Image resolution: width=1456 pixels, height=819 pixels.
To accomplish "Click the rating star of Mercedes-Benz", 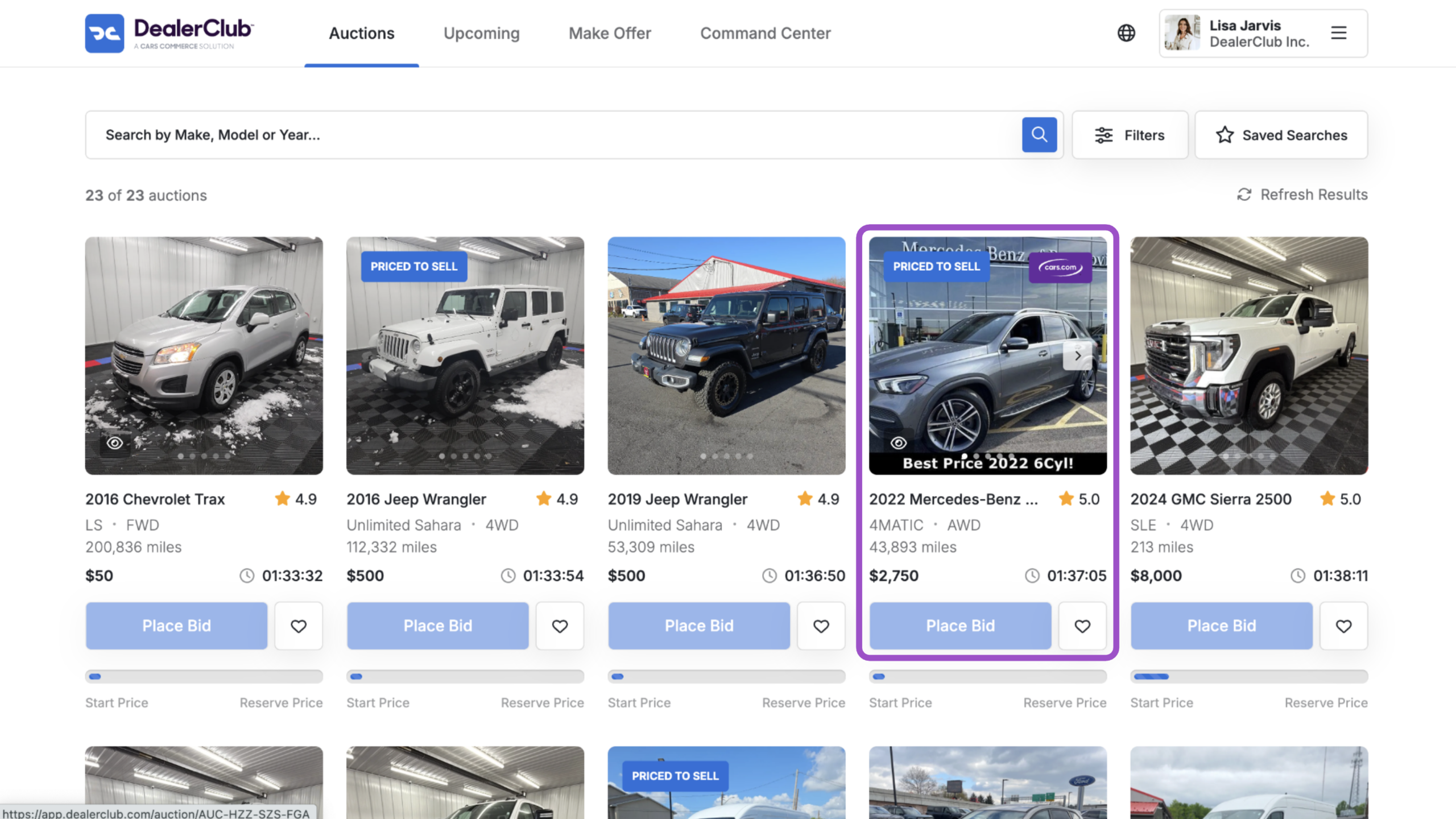I will (x=1066, y=499).
